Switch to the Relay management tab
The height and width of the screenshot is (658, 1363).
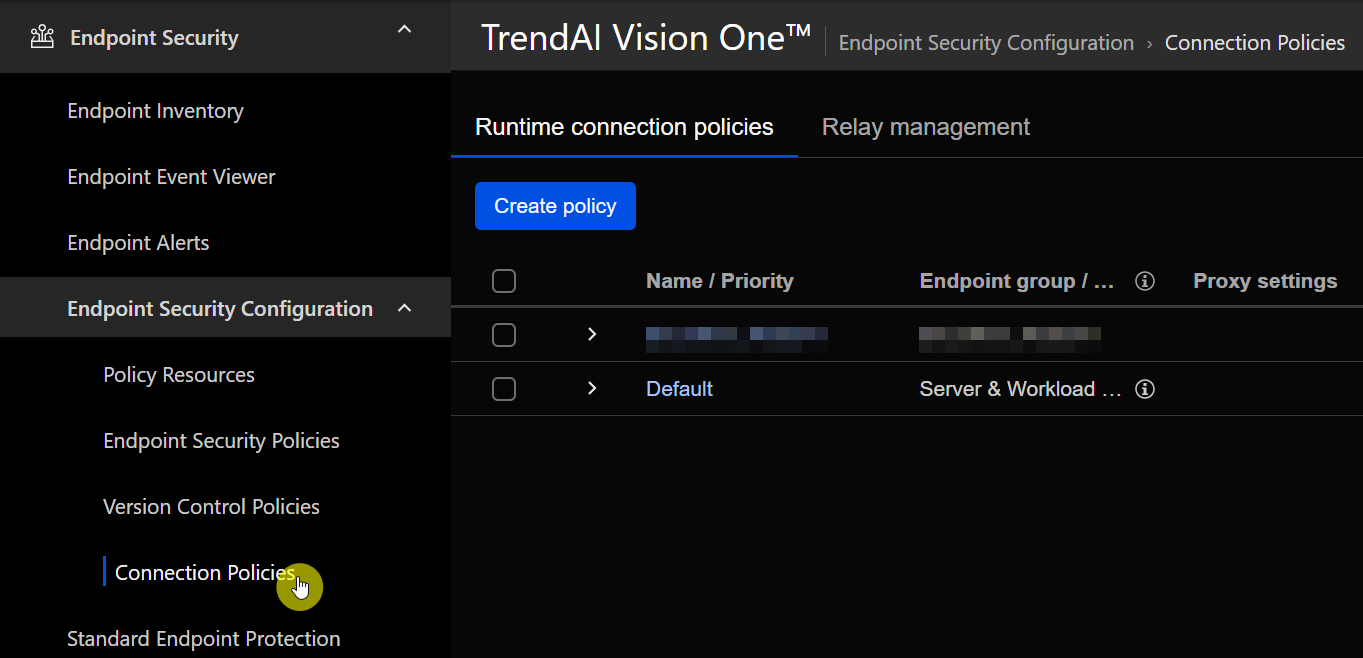point(926,127)
